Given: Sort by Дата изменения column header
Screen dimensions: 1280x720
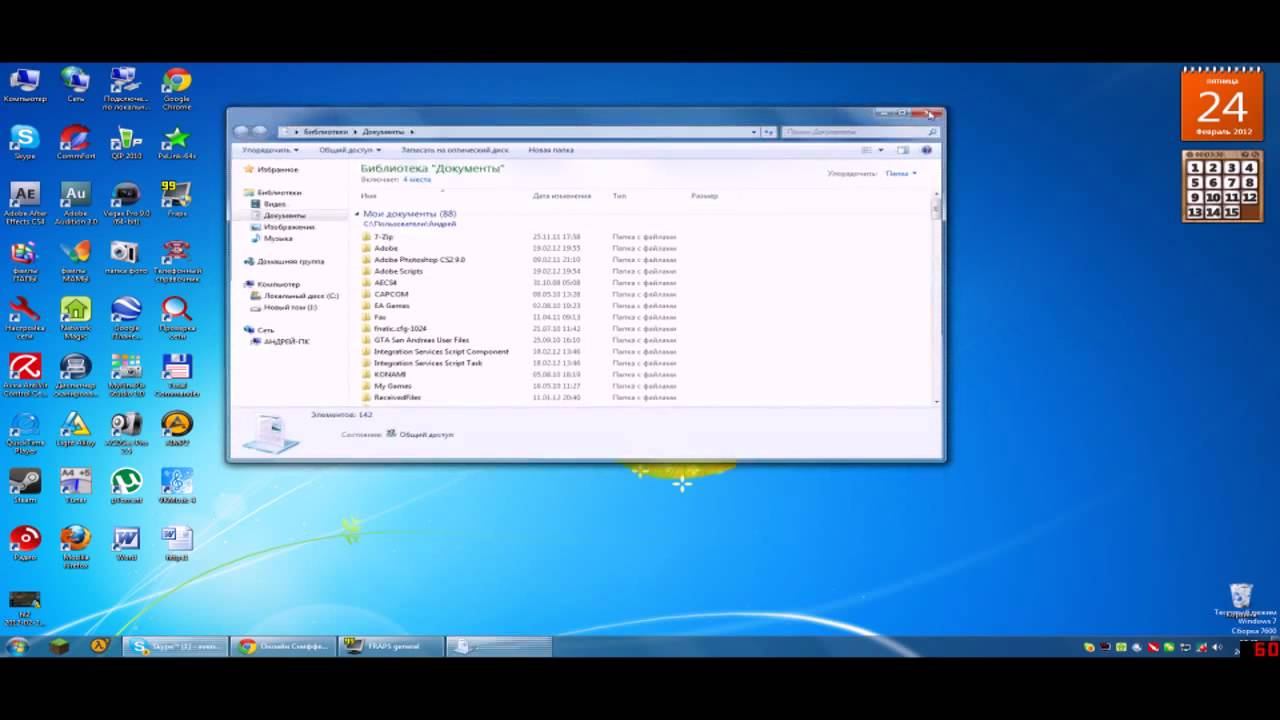Looking at the screenshot, I should click(x=562, y=196).
